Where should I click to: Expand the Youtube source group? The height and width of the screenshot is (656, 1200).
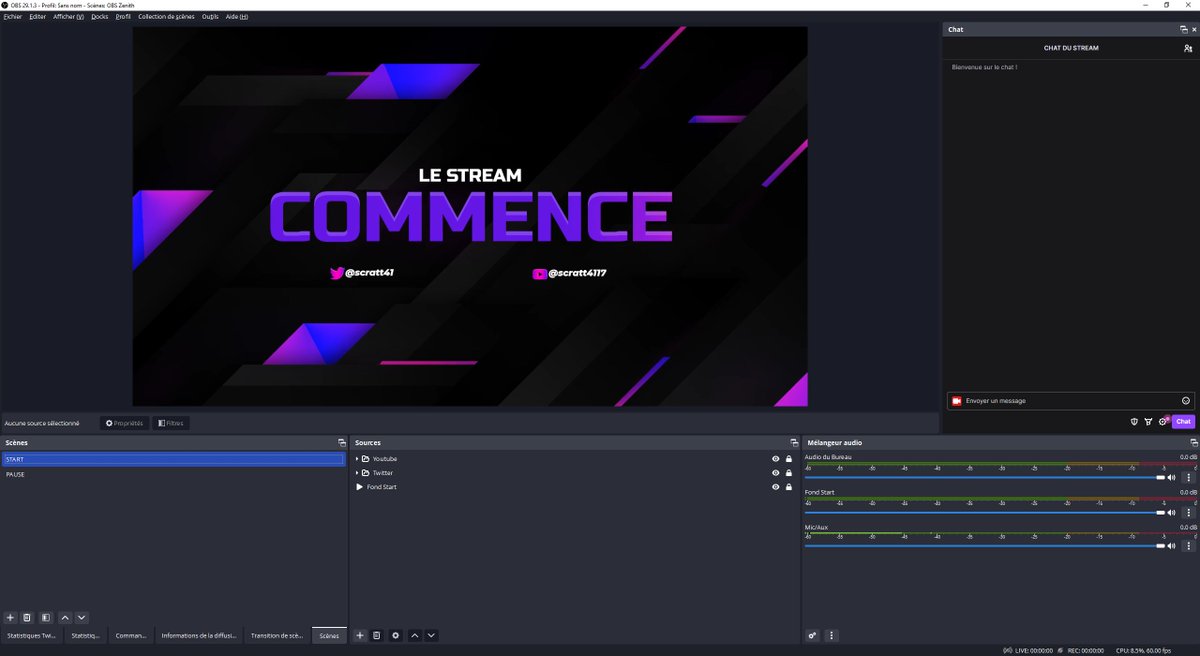[x=357, y=459]
